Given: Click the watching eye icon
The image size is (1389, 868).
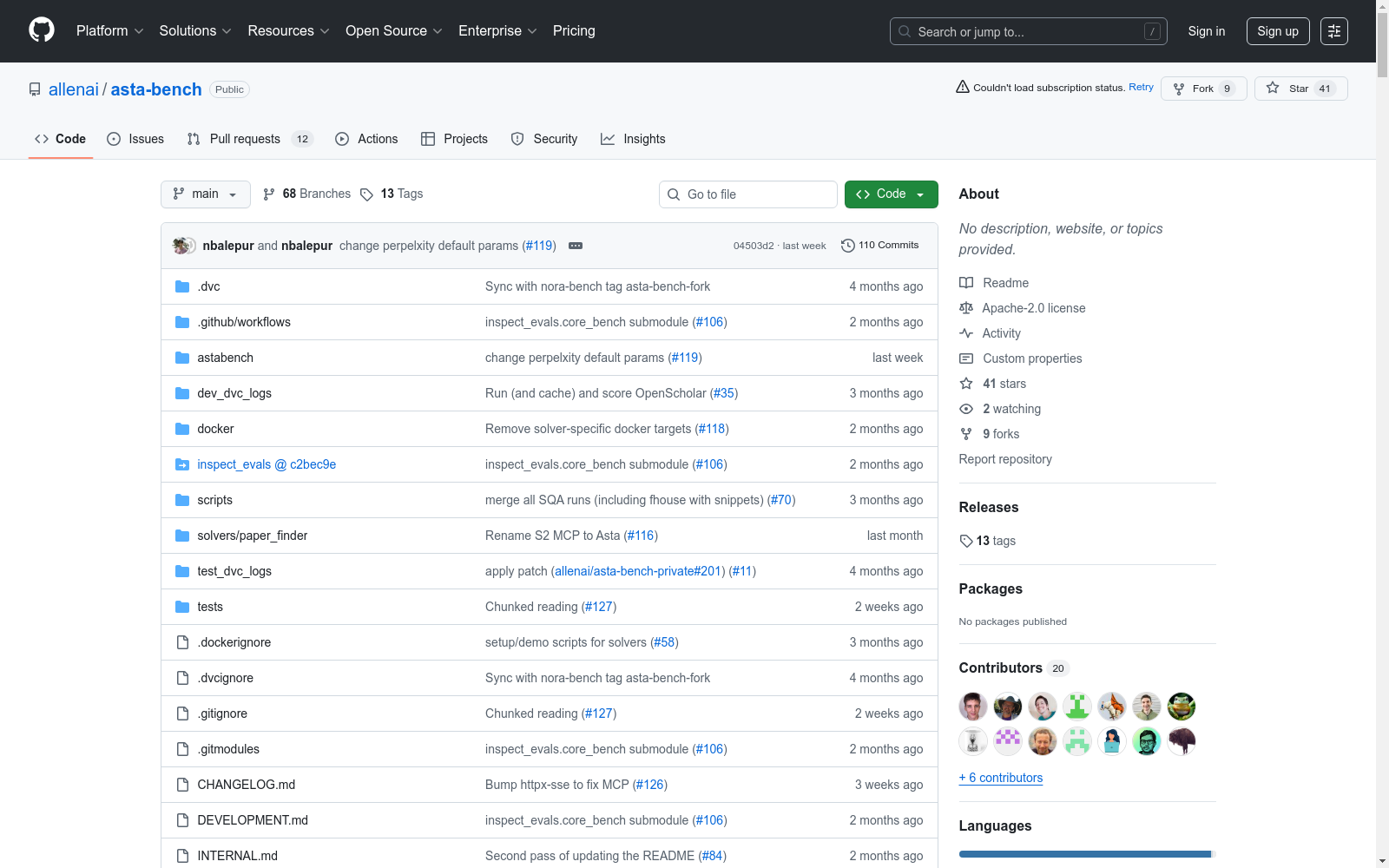Looking at the screenshot, I should tap(966, 409).
